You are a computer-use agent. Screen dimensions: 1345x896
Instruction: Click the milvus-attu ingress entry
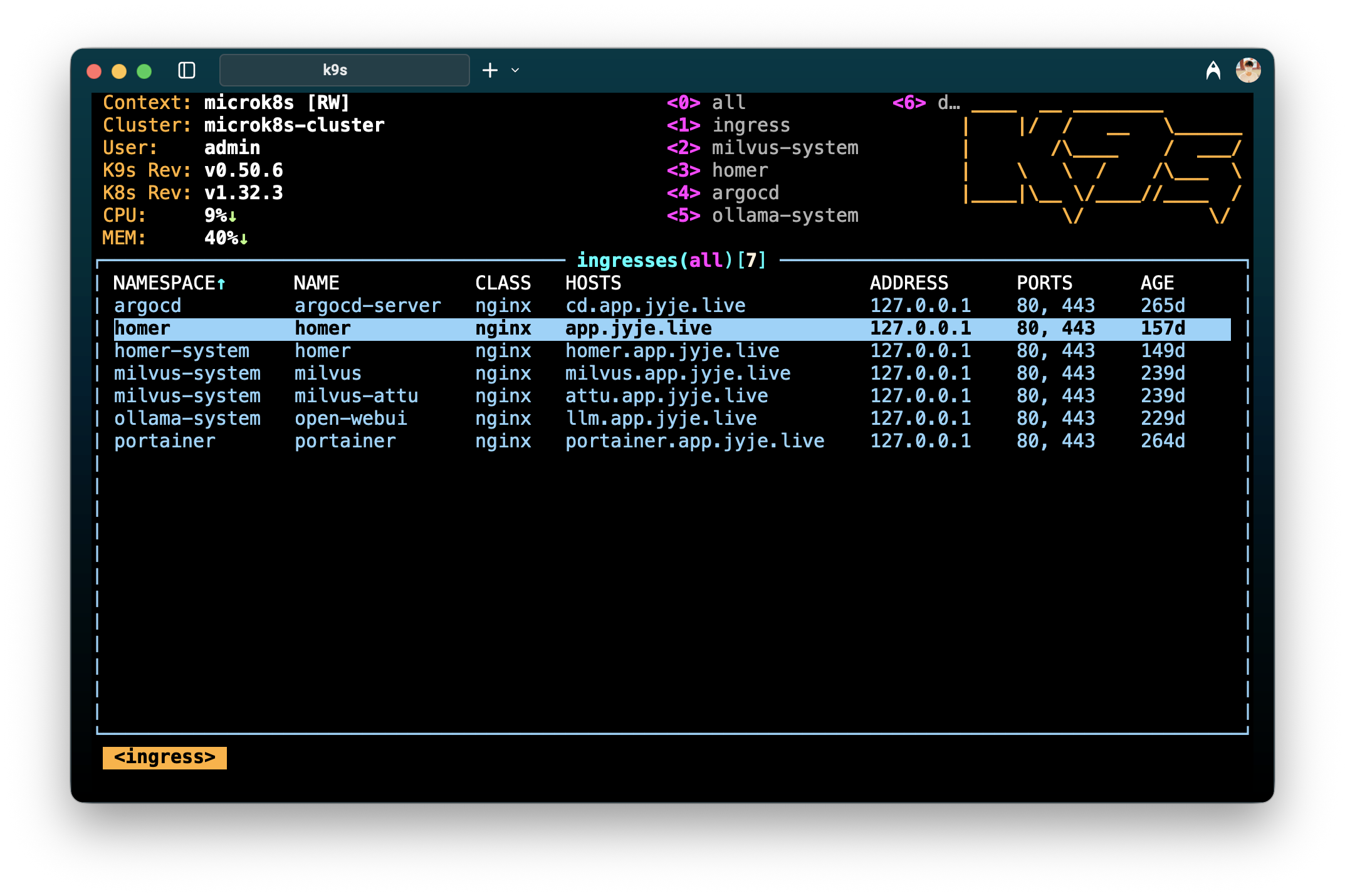pos(356,396)
